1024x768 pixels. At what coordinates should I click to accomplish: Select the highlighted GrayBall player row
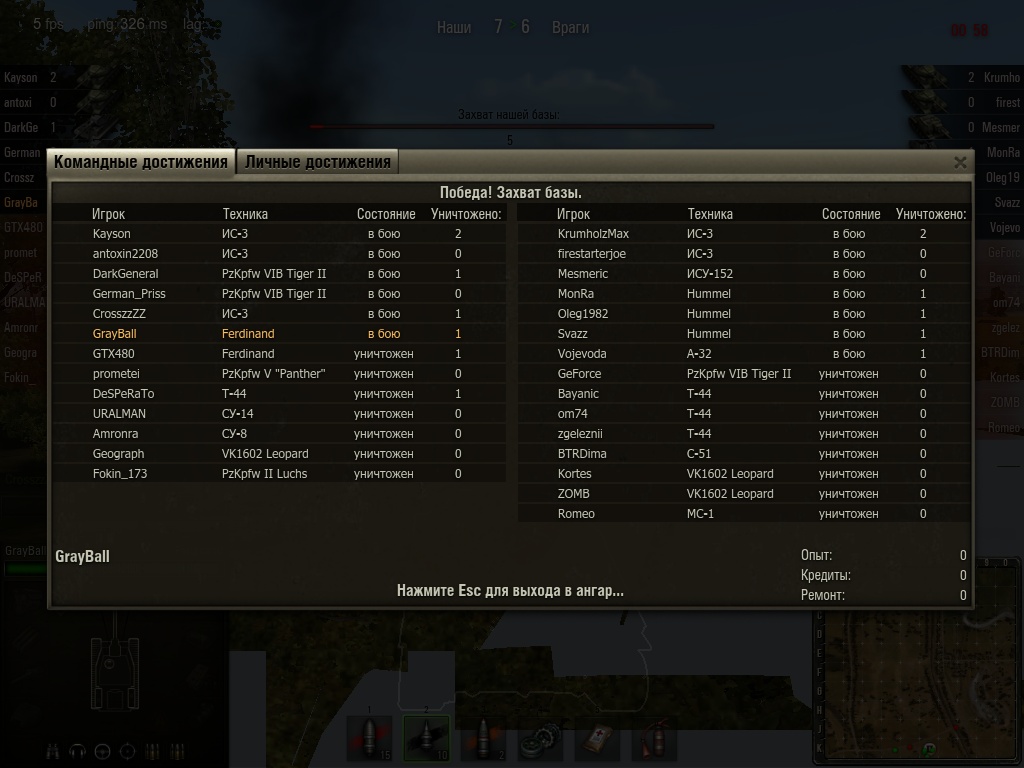[x=280, y=334]
